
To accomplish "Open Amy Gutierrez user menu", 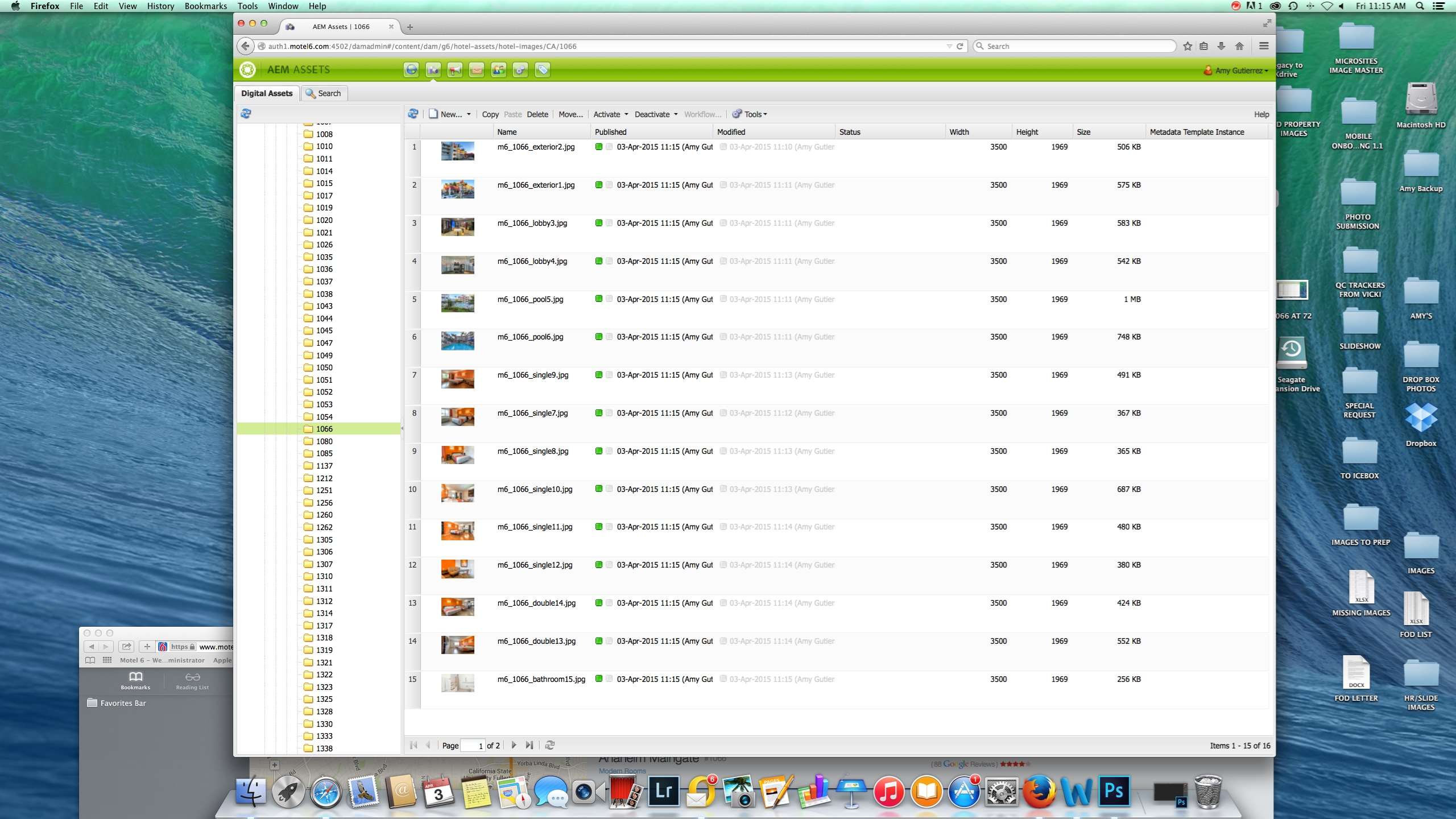I will point(1236,71).
